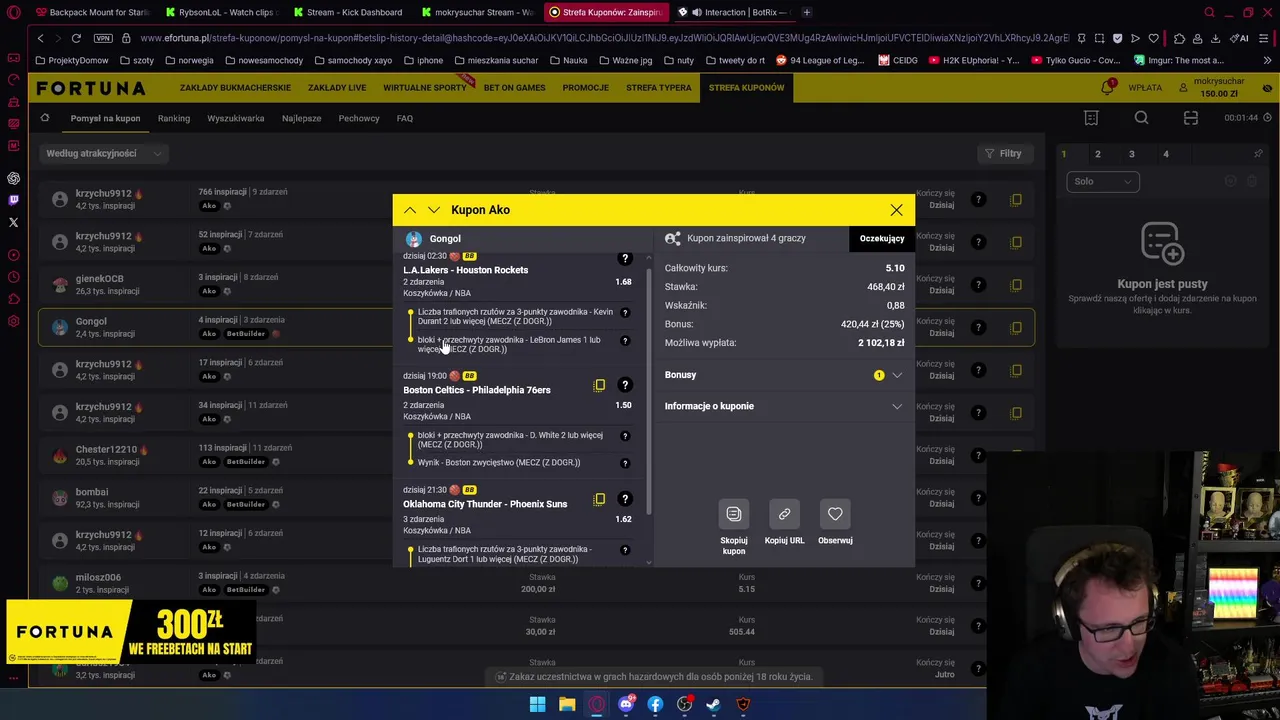
Task: Open help for LeBron James blocks bet
Action: [625, 340]
